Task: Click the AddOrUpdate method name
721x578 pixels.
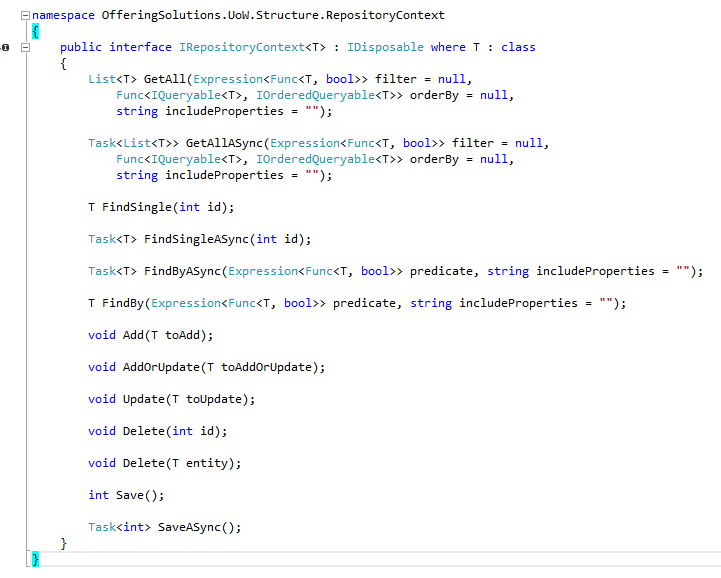Action: point(161,367)
